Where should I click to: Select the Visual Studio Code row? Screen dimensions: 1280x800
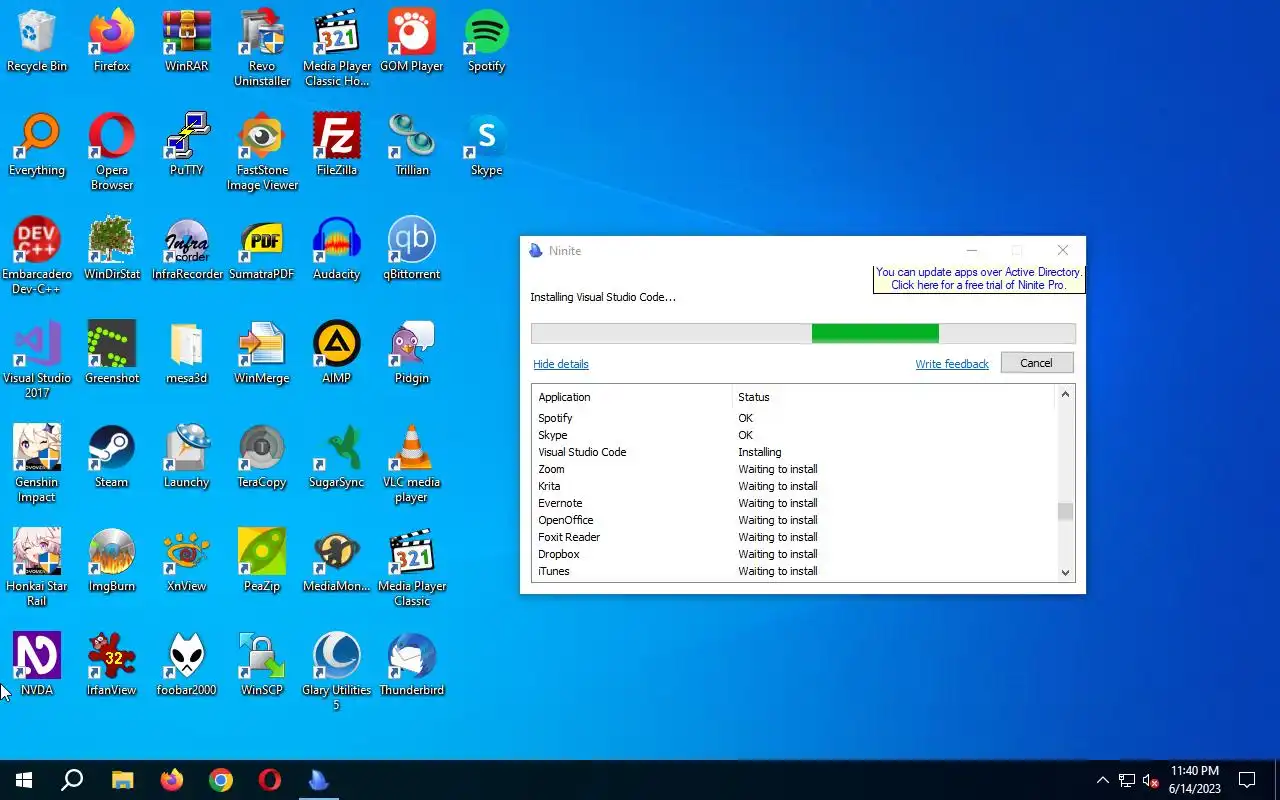point(795,452)
